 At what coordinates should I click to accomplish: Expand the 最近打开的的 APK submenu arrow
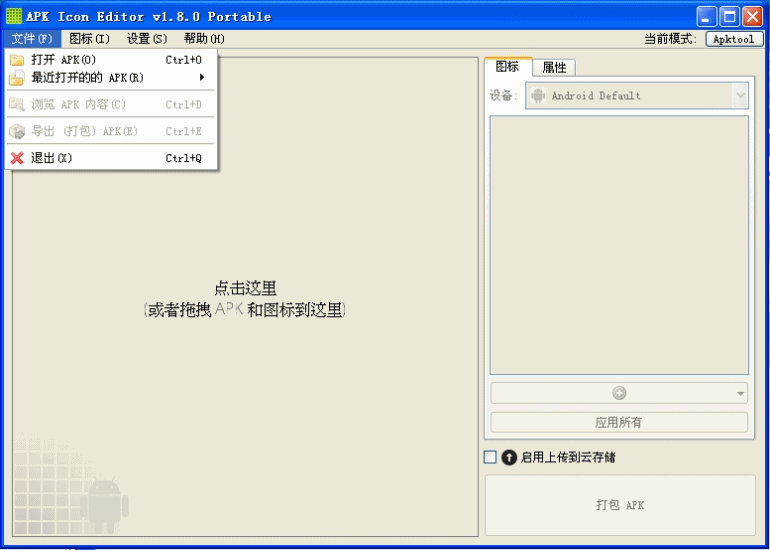click(x=202, y=77)
